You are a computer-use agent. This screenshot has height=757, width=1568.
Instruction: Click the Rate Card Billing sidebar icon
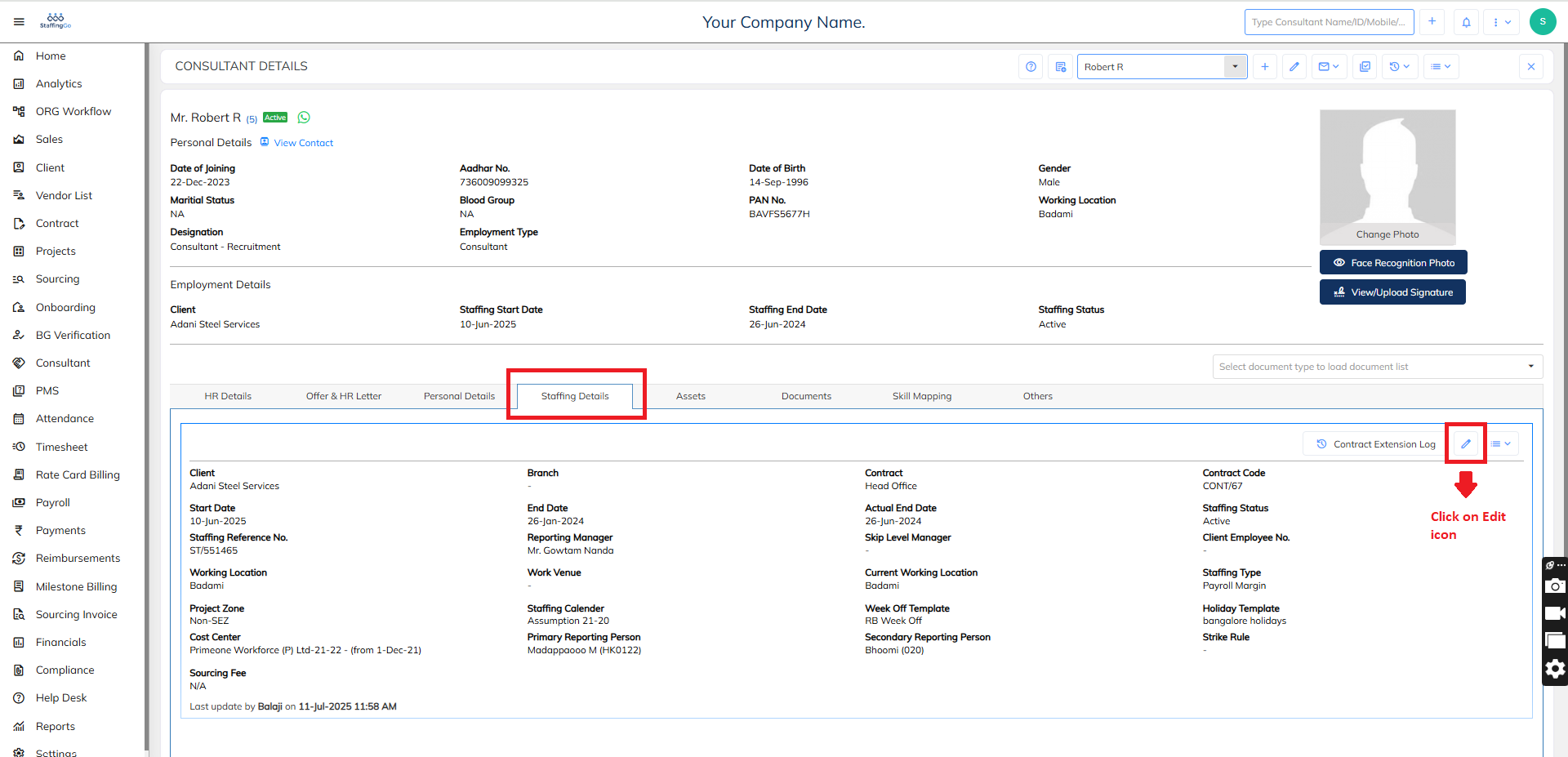pos(19,475)
